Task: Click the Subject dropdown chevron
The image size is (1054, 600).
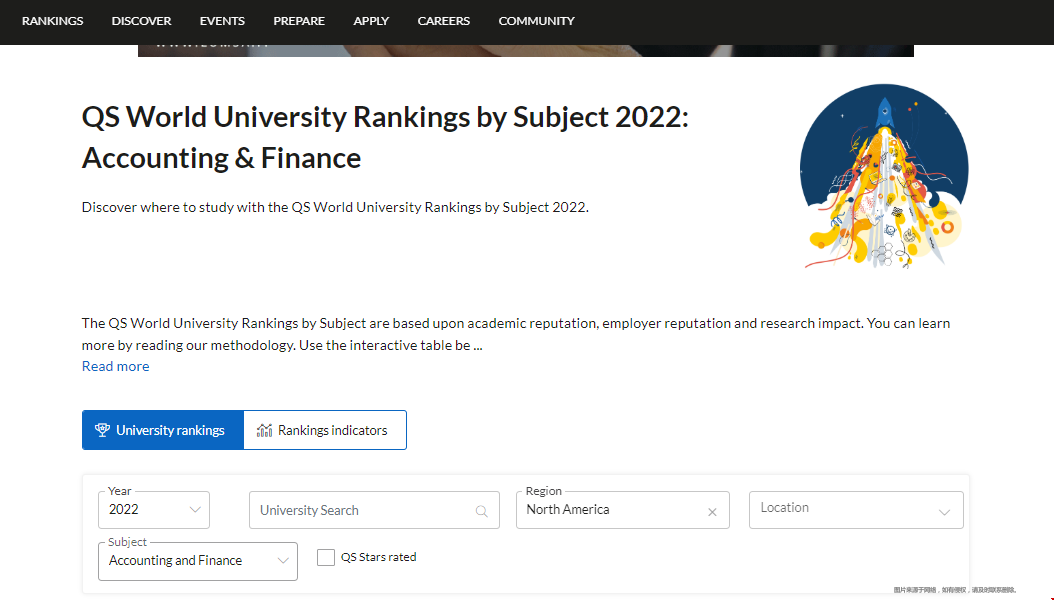Action: click(283, 560)
